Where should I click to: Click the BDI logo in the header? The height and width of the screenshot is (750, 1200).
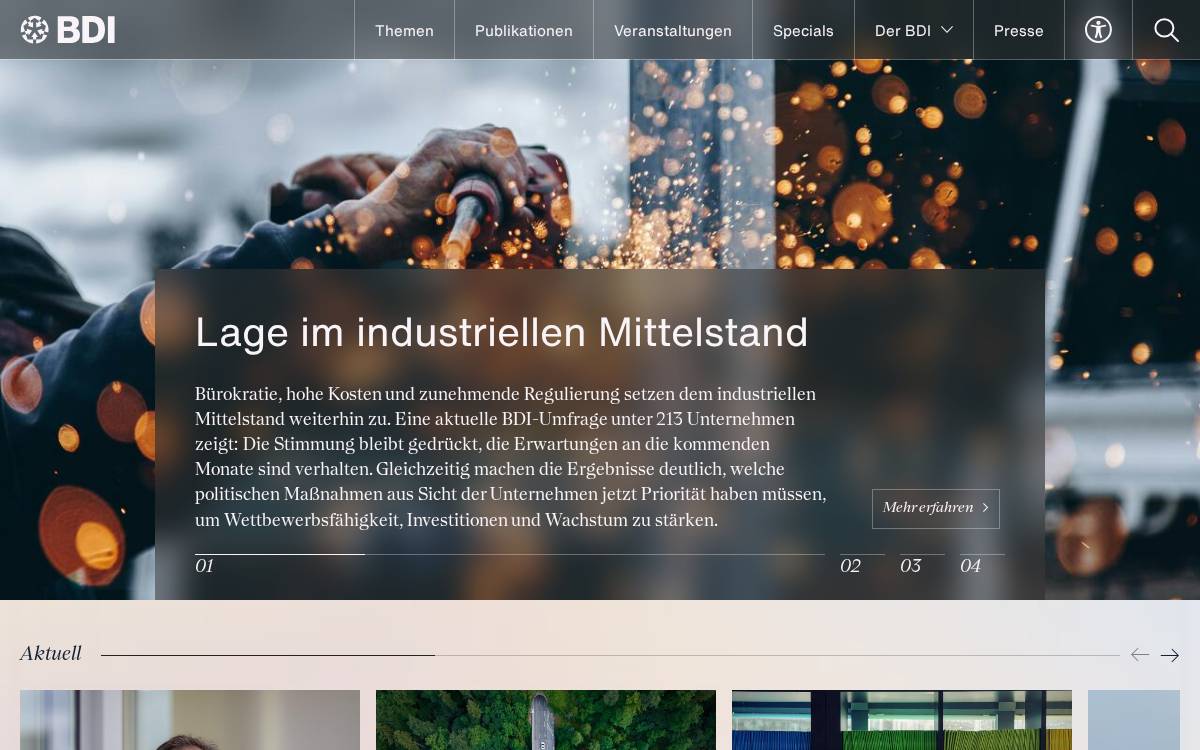tap(68, 30)
